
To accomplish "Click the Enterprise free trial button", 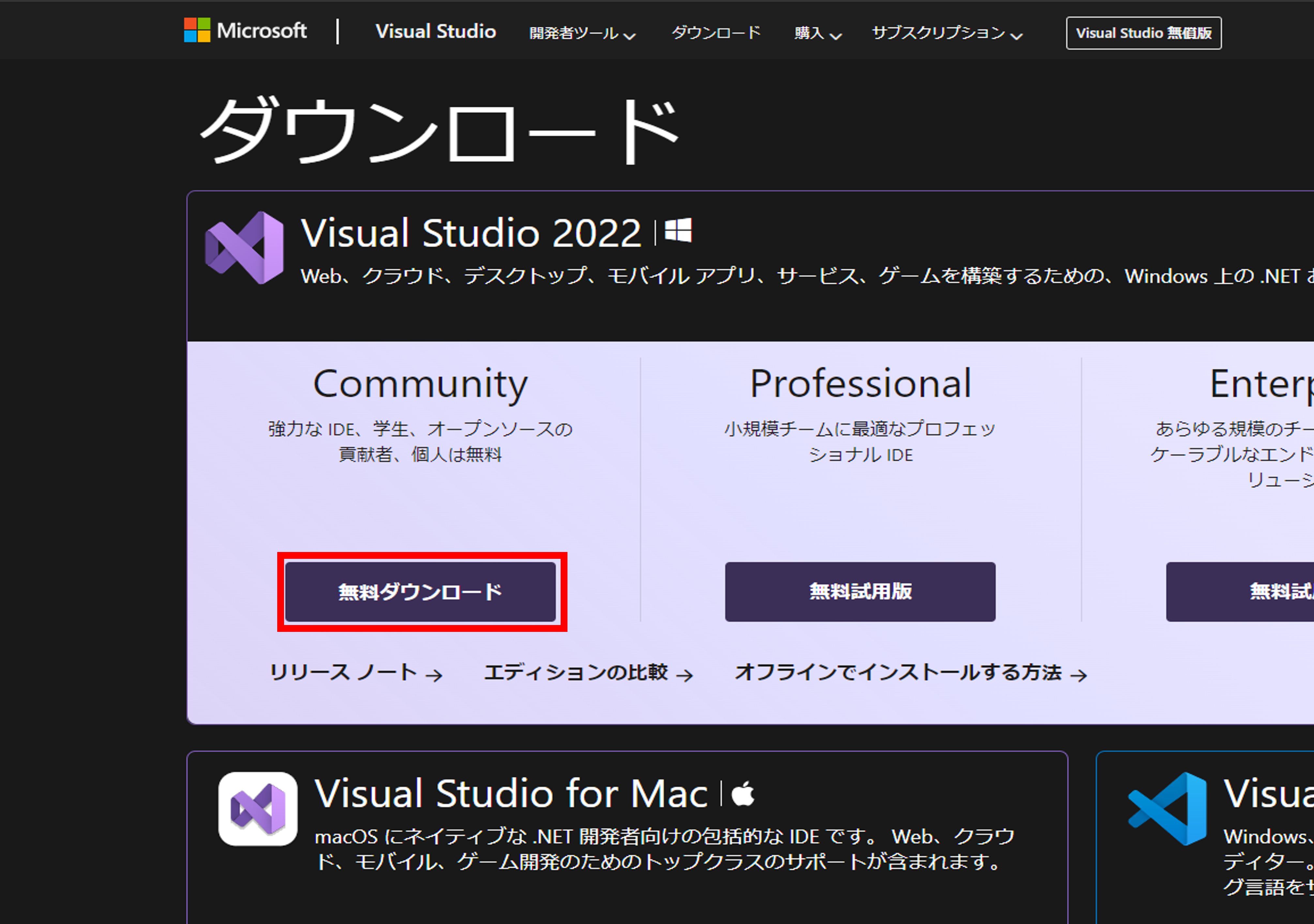I will coord(1240,591).
